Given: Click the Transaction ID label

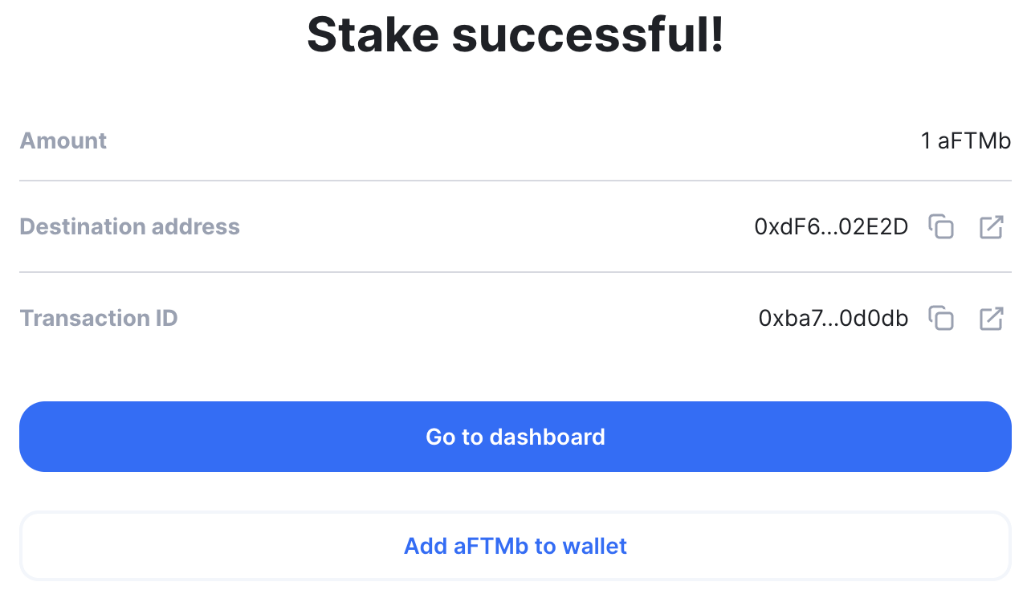Looking at the screenshot, I should click(x=98, y=318).
